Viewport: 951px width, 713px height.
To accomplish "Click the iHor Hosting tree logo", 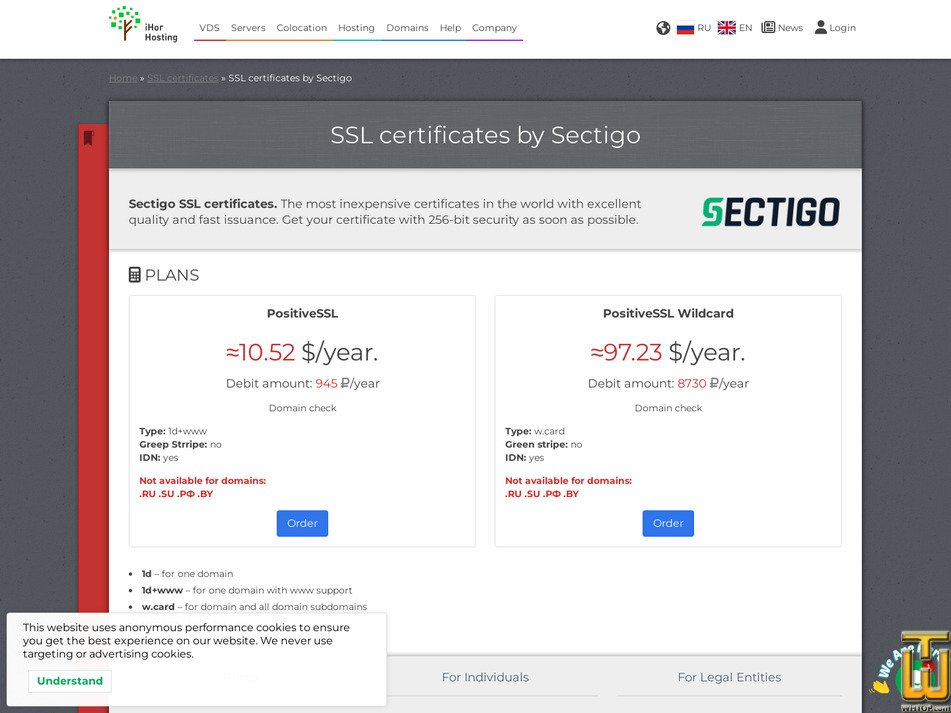I will click(143, 24).
